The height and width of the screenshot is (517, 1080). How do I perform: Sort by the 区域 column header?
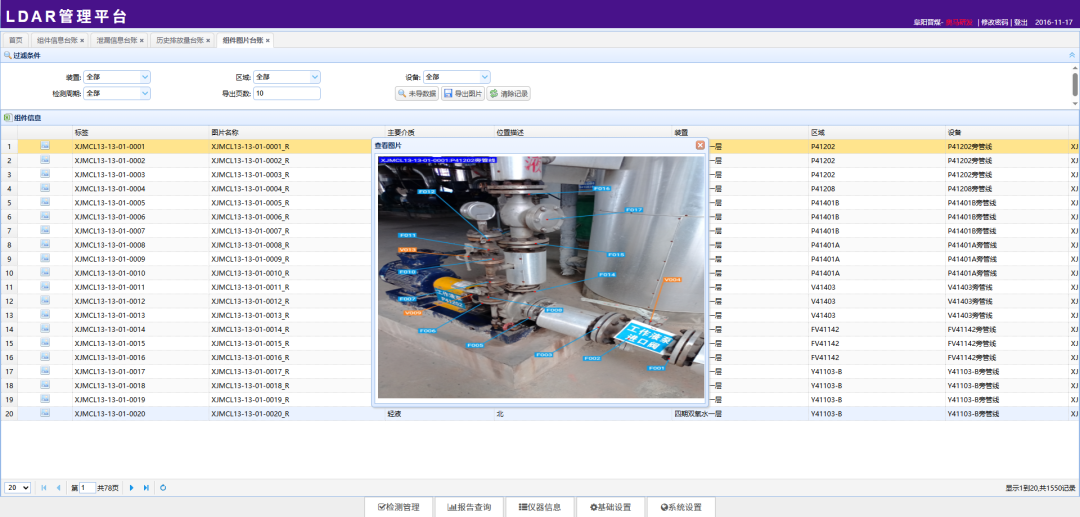[877, 132]
